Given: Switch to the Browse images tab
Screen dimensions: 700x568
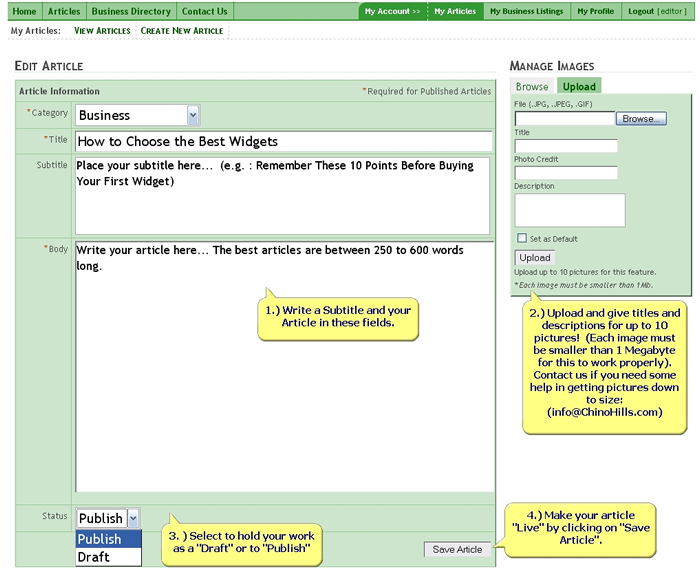Looking at the screenshot, I should coord(532,87).
